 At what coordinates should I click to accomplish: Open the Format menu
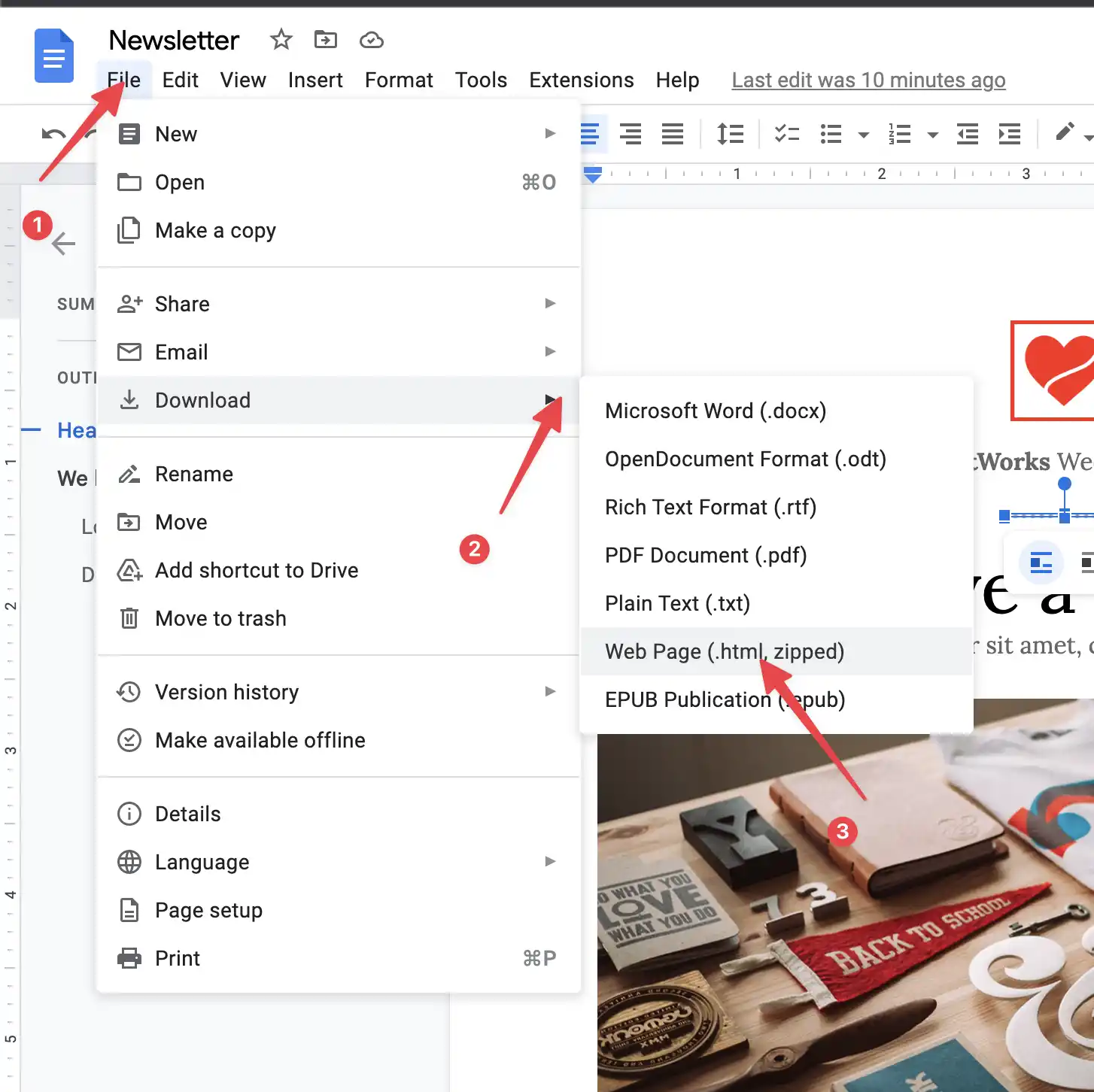click(x=399, y=80)
